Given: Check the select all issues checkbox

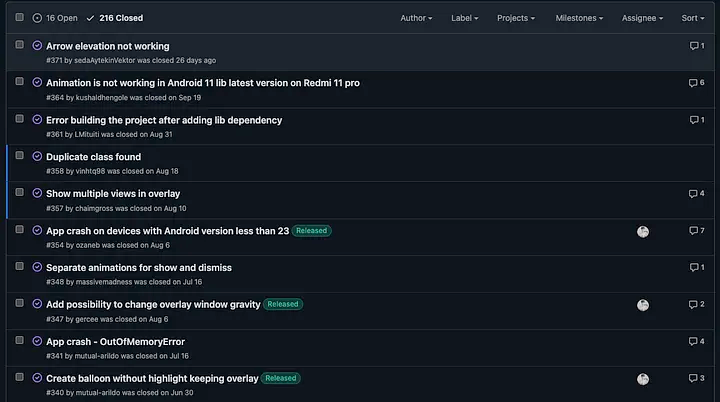Looking at the screenshot, I should (19, 18).
